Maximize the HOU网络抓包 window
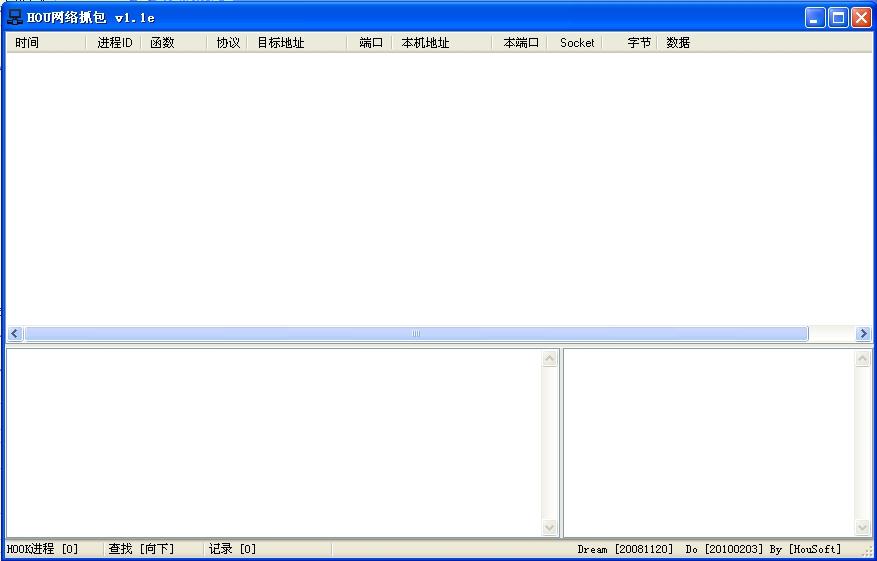 838,17
